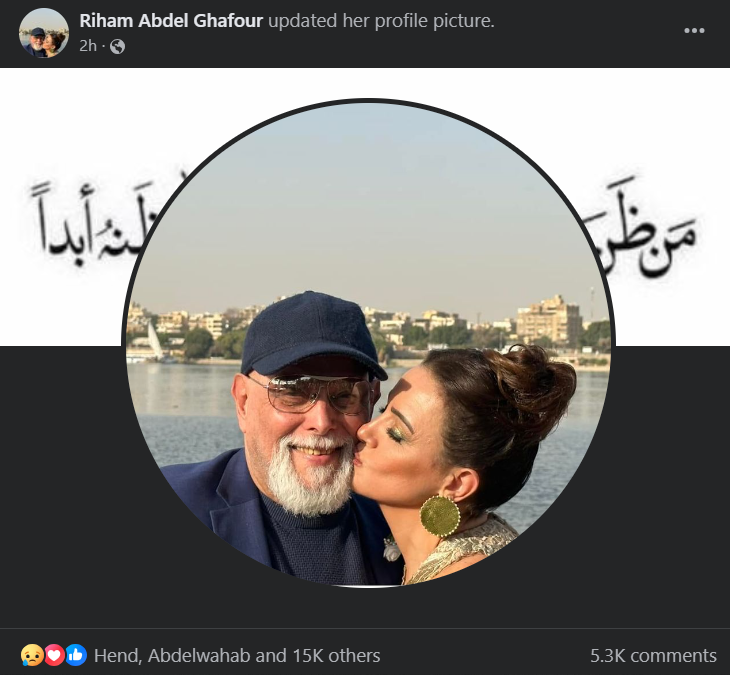Click the '15K others' reactions count
730x675 pixels.
(x=336, y=655)
